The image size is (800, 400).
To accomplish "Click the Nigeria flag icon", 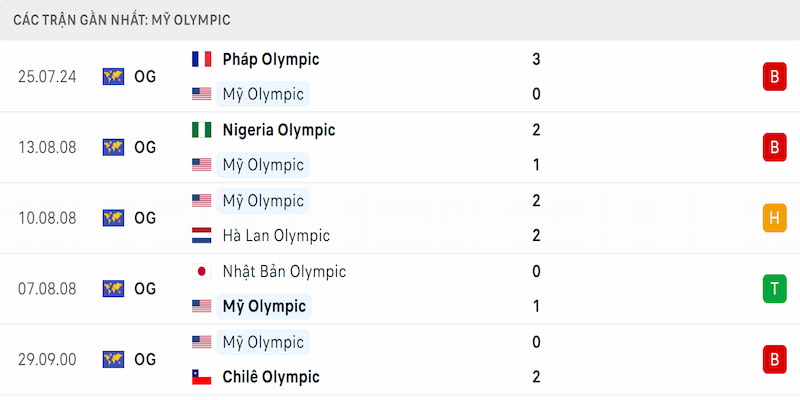I will (202, 130).
